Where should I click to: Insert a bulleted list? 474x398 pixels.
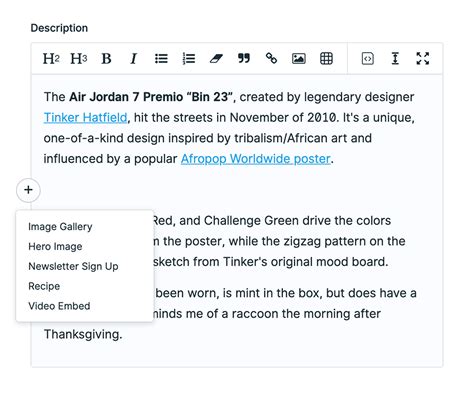pyautogui.click(x=161, y=59)
